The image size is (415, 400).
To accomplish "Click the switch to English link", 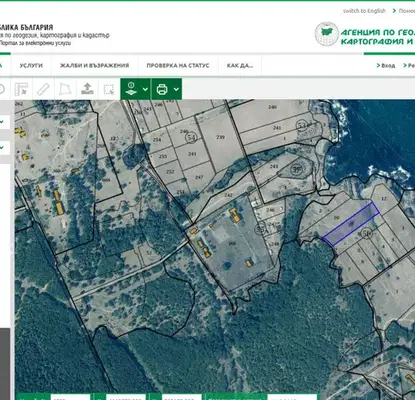I will tap(364, 11).
